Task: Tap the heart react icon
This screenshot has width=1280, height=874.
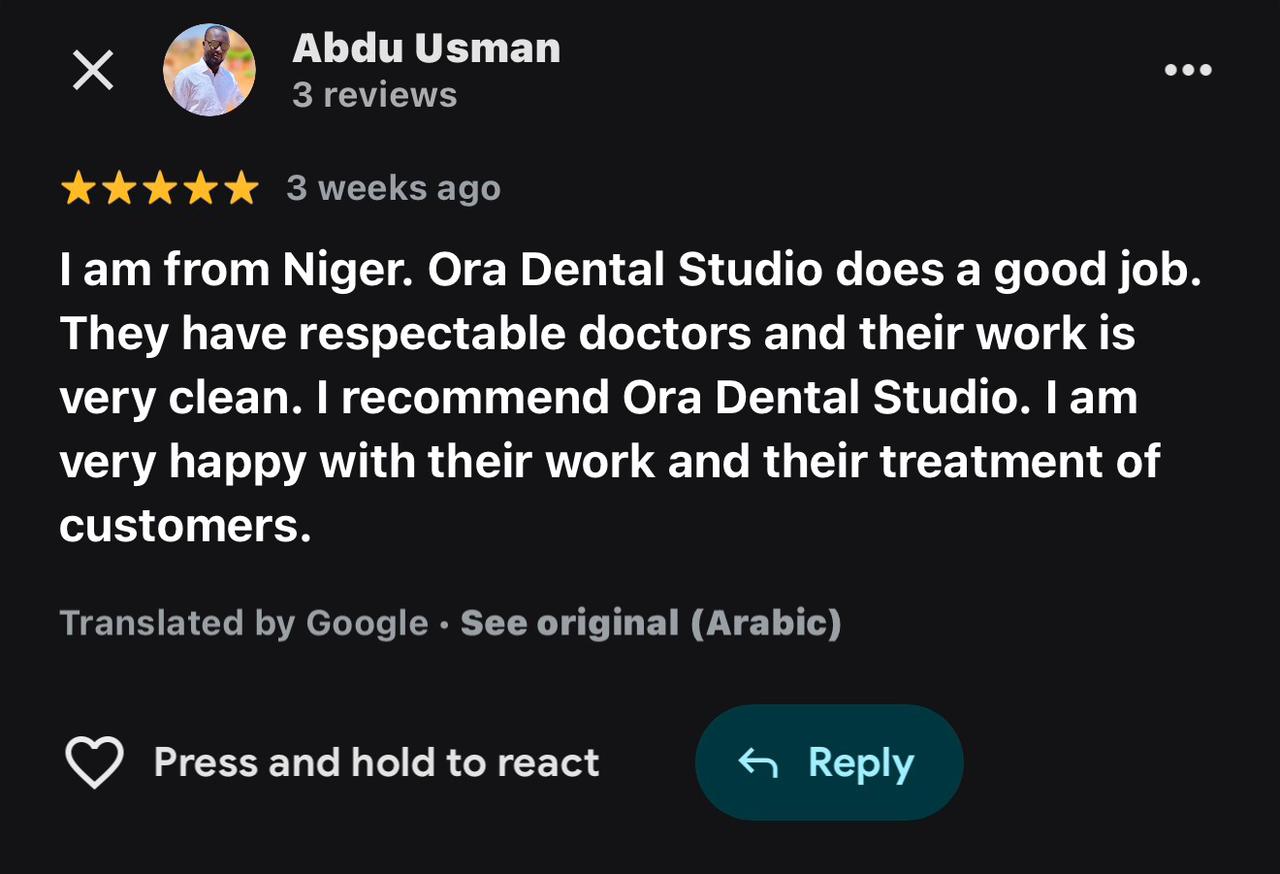Action: click(x=94, y=762)
